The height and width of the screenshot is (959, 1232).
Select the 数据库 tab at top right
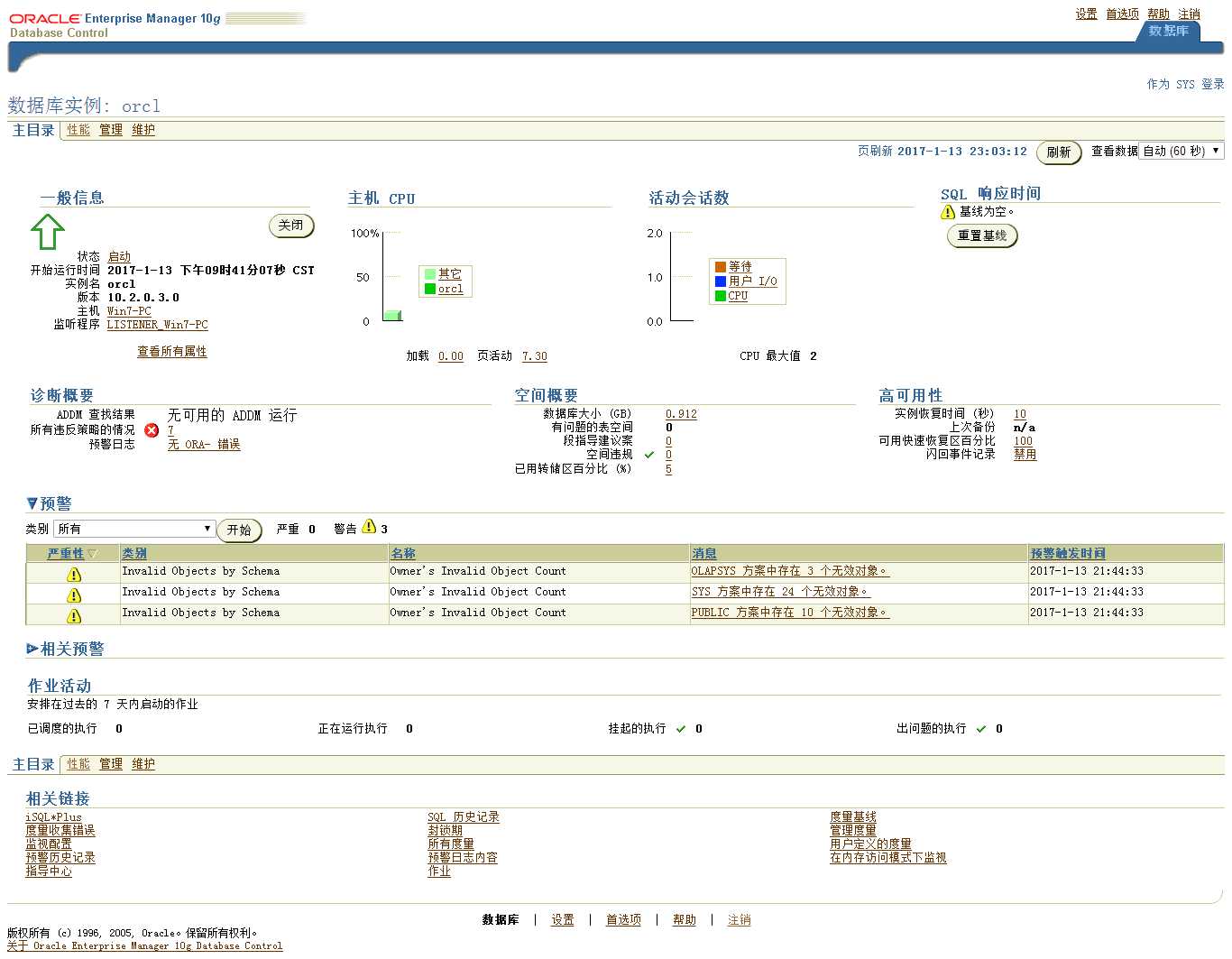[x=1169, y=31]
